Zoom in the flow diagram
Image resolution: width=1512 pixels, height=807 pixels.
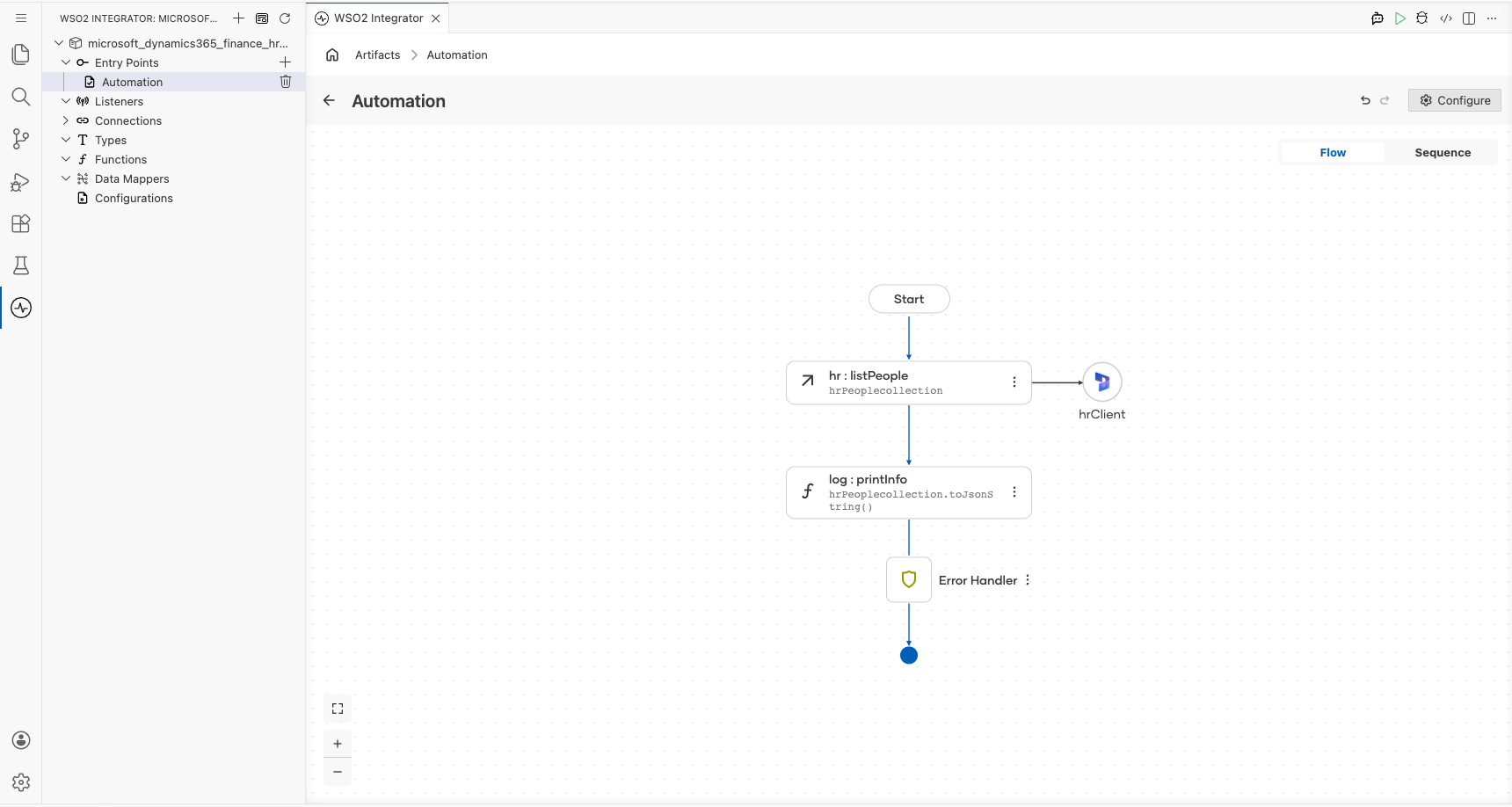click(338, 744)
